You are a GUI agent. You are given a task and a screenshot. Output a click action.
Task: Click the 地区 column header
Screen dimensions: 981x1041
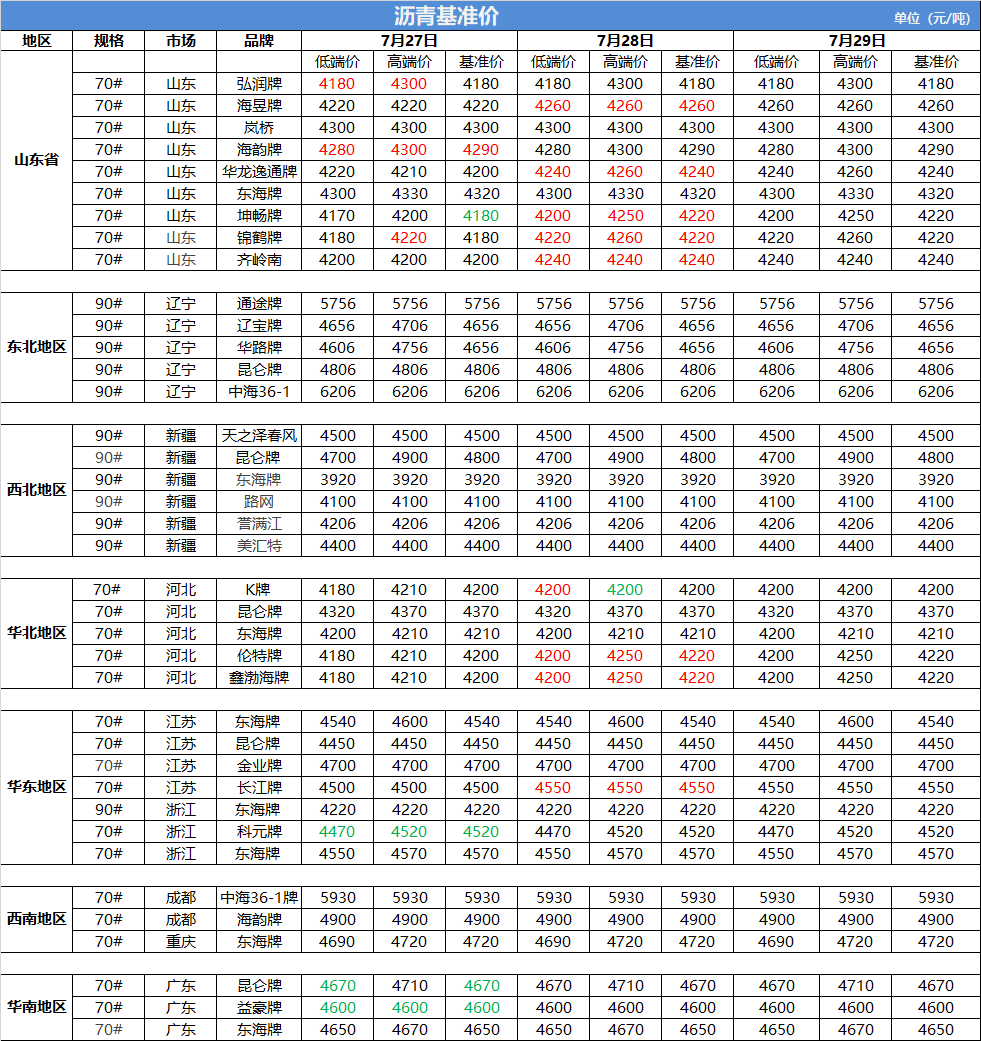pyautogui.click(x=36, y=41)
